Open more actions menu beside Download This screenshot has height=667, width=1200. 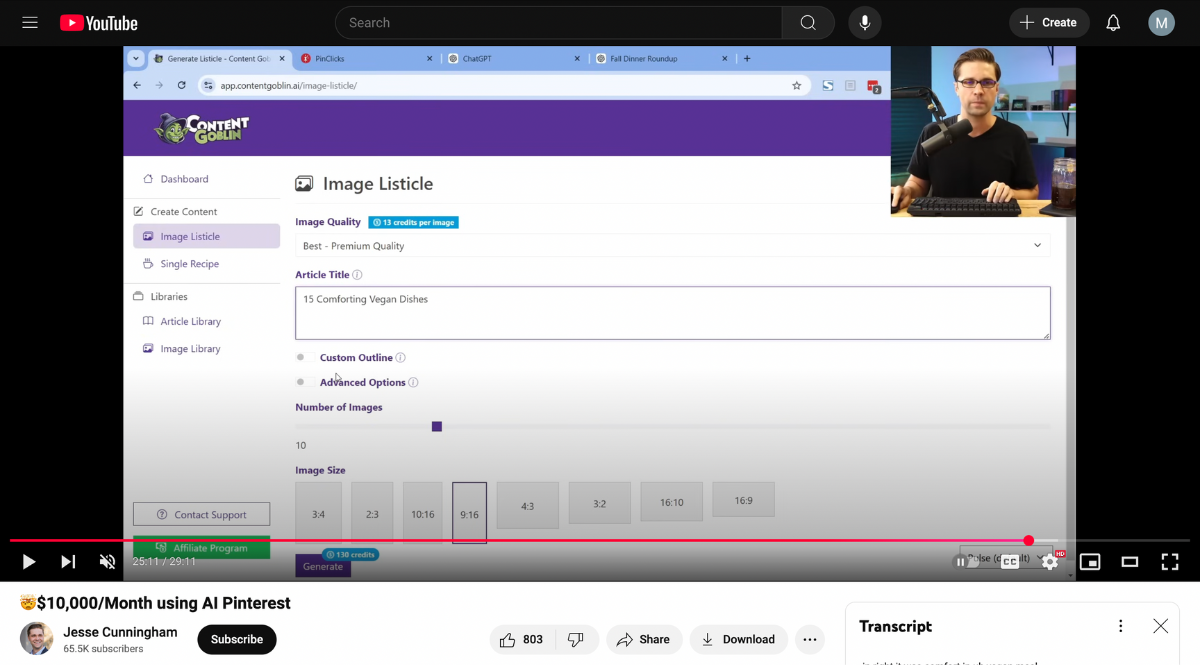[x=810, y=640]
